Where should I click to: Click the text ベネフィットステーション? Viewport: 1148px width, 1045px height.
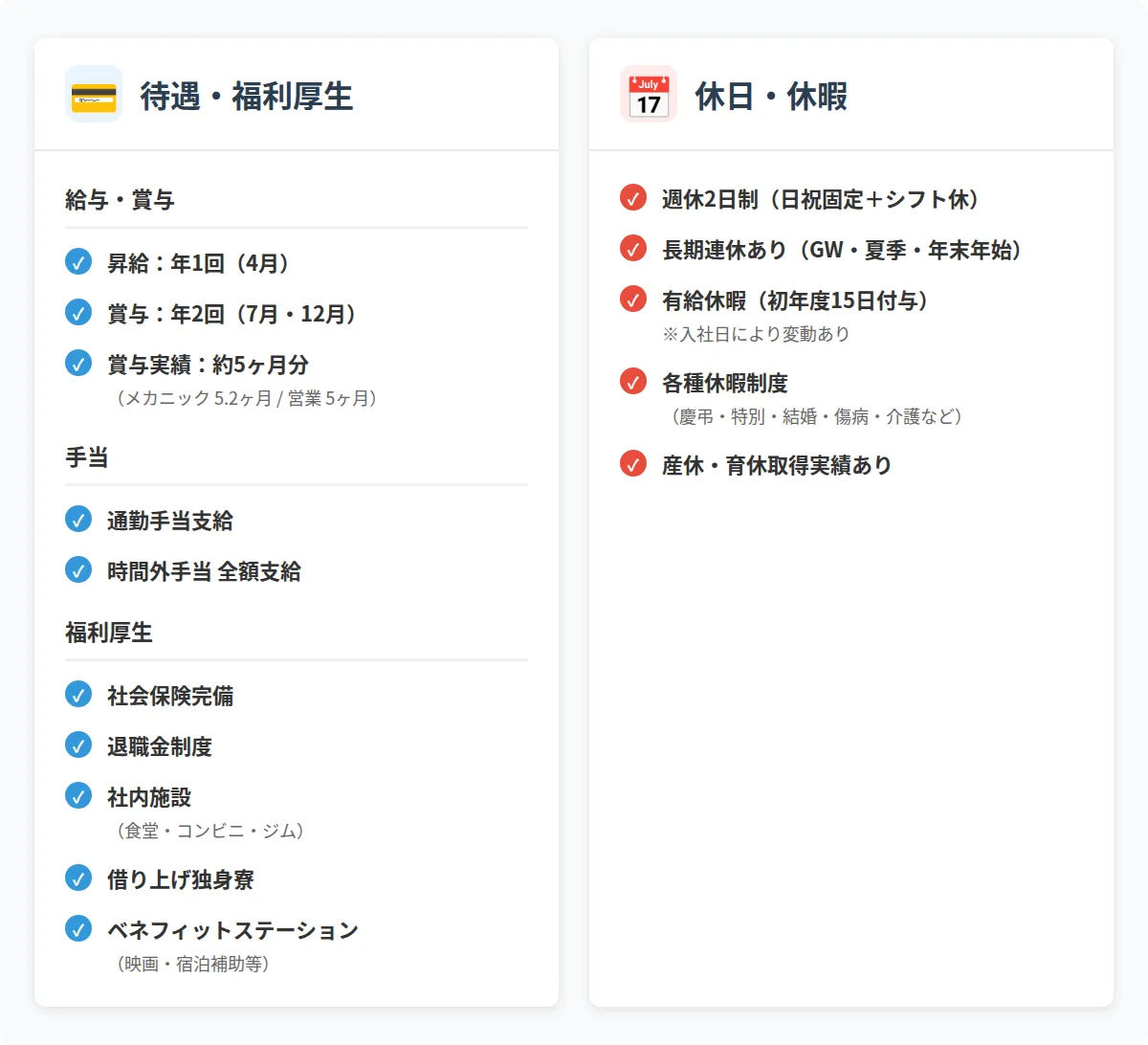[233, 930]
